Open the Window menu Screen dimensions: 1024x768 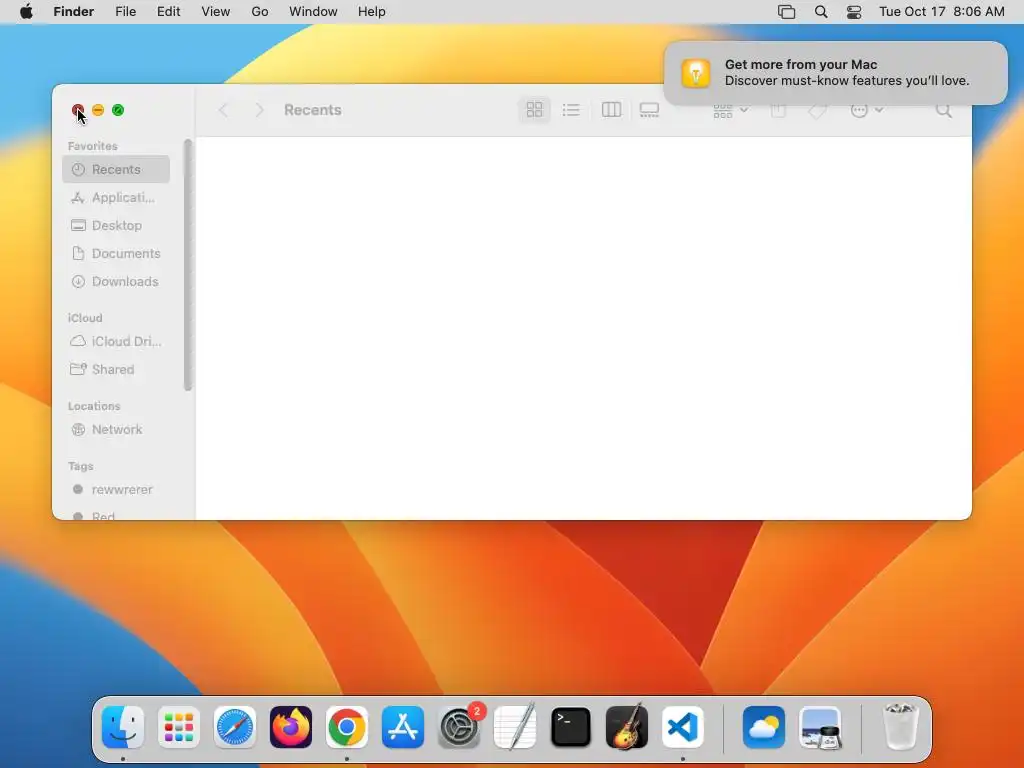pyautogui.click(x=313, y=12)
